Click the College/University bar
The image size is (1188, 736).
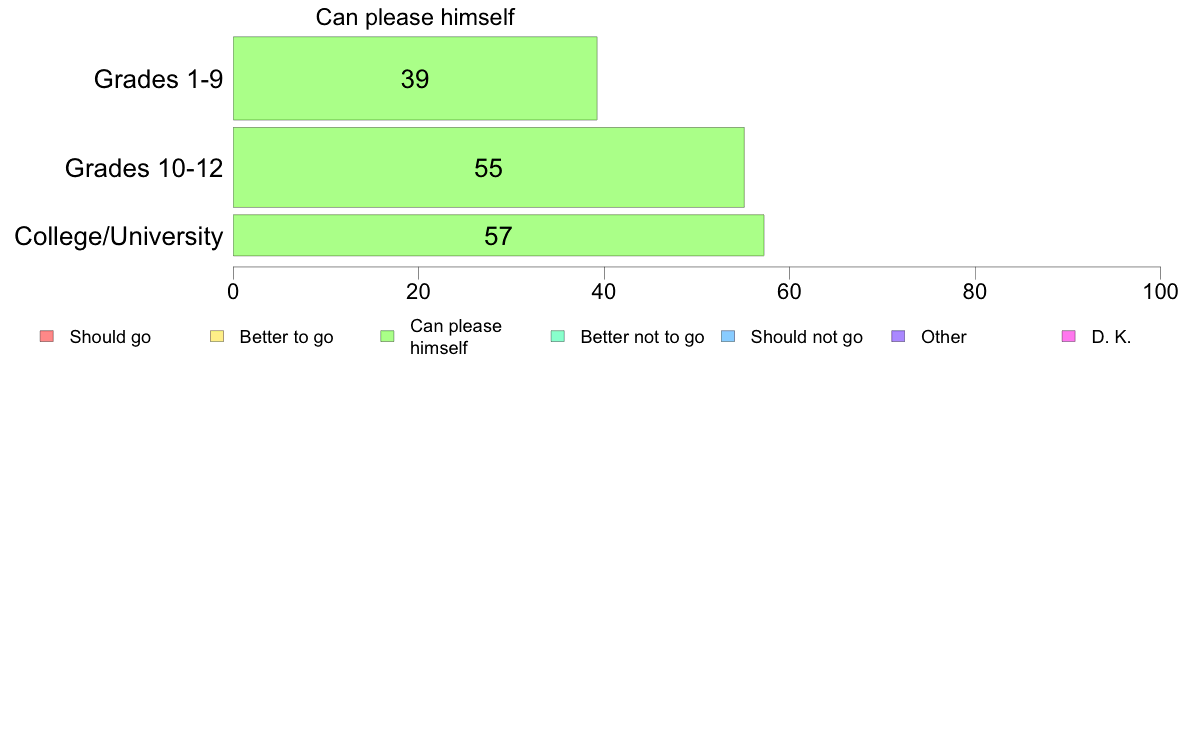(499, 236)
